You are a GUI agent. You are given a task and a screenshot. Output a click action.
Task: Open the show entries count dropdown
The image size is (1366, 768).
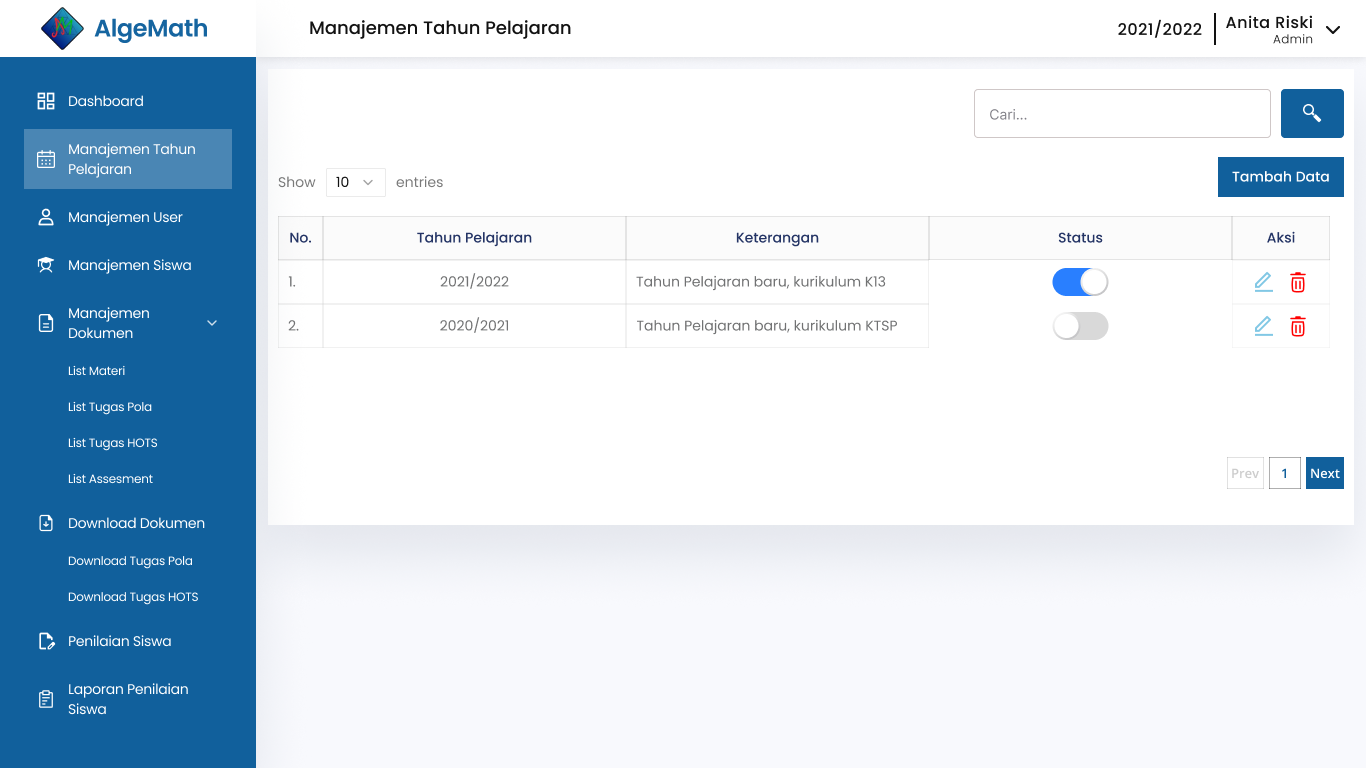click(356, 182)
